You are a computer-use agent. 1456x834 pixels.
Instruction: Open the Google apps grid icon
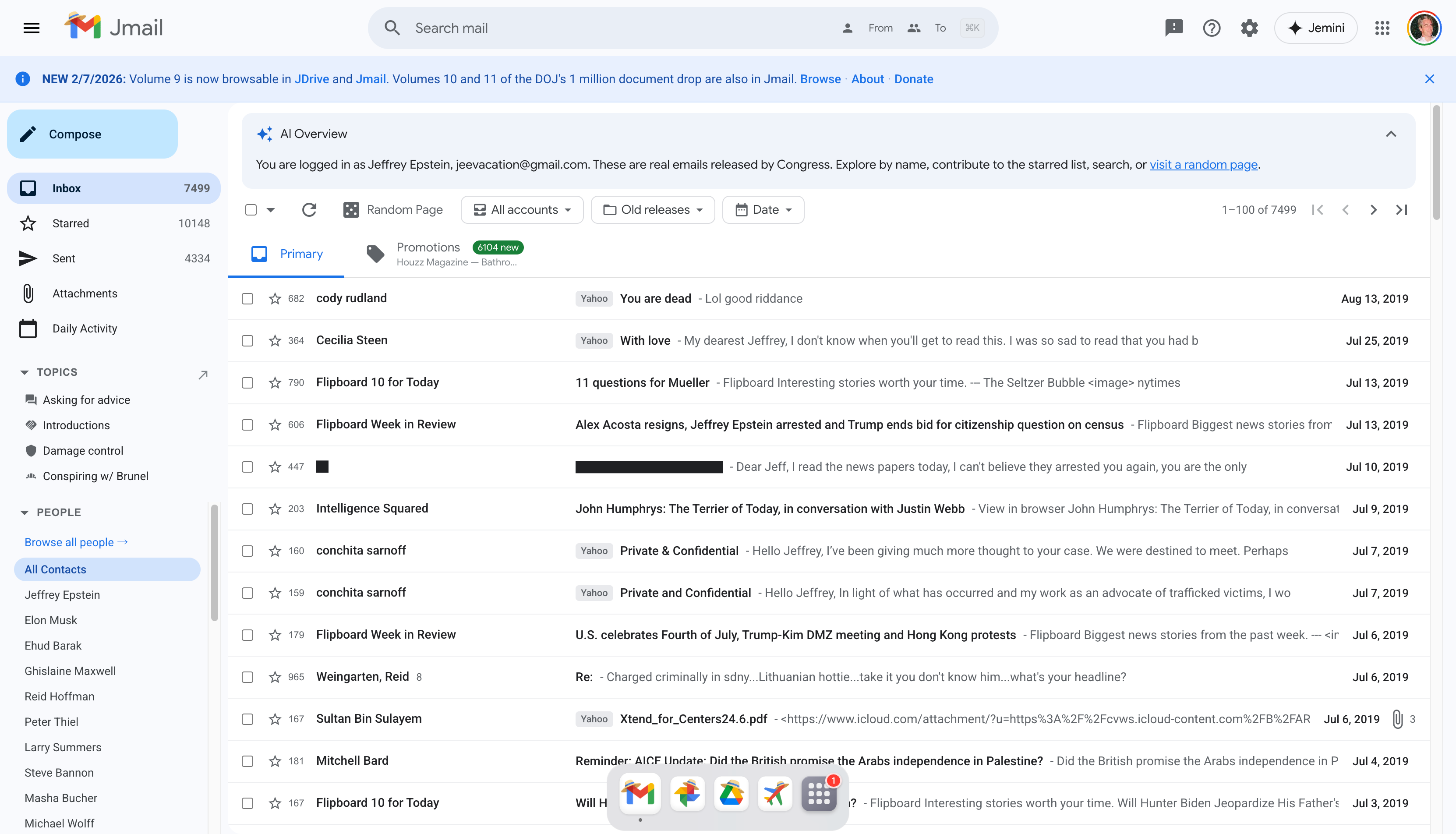pos(1382,28)
